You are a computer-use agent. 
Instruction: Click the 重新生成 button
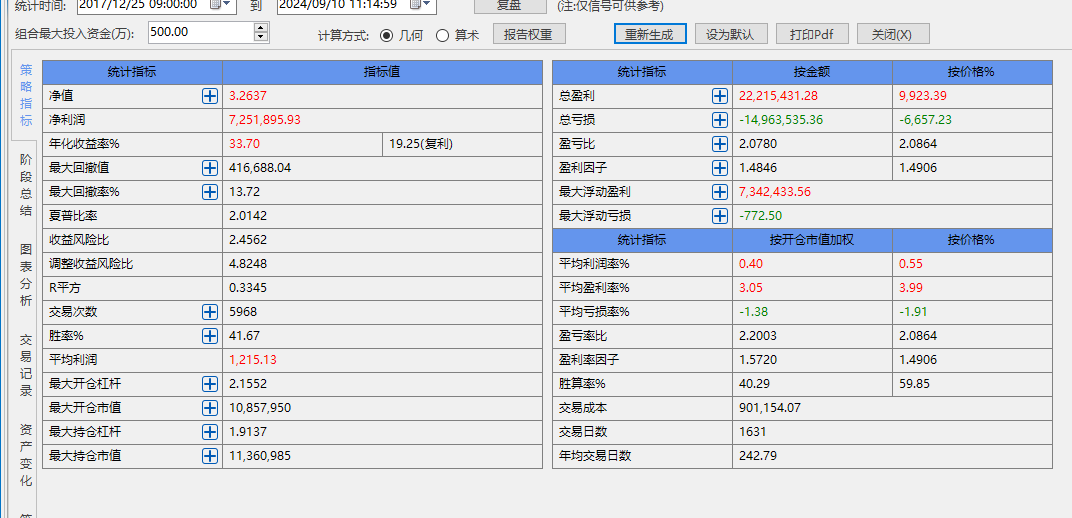click(650, 34)
